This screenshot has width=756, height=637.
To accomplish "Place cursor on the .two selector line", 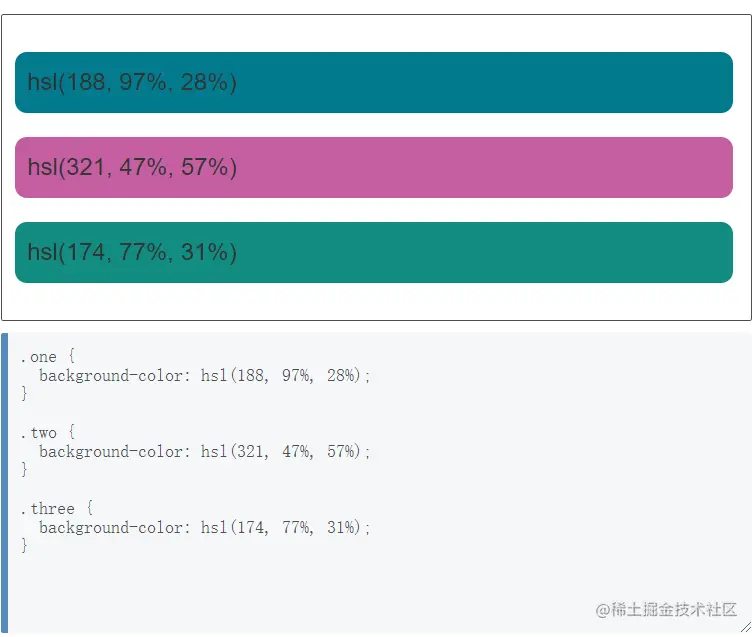I will (x=47, y=433).
